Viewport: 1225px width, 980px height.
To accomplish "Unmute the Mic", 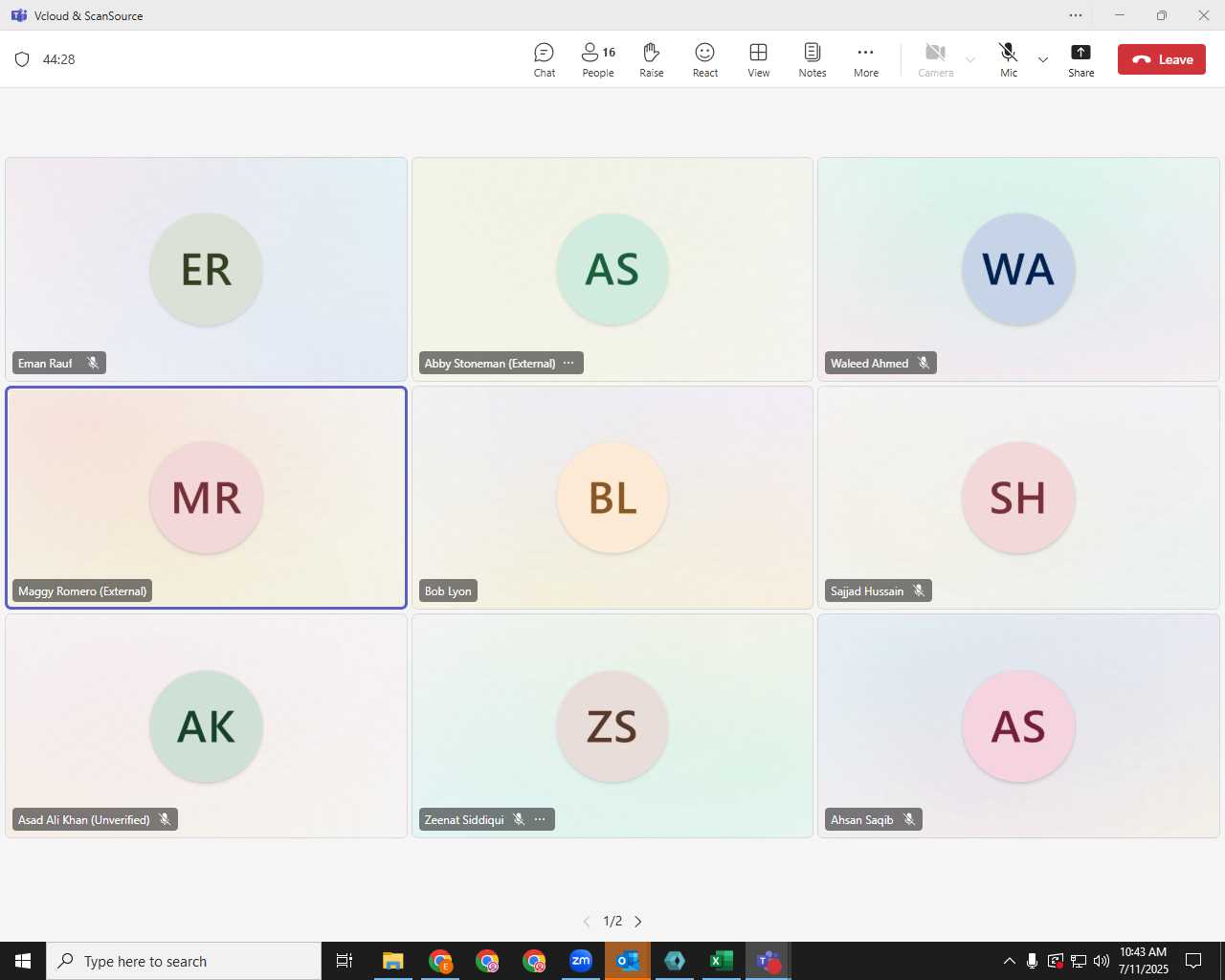I will point(1009,59).
